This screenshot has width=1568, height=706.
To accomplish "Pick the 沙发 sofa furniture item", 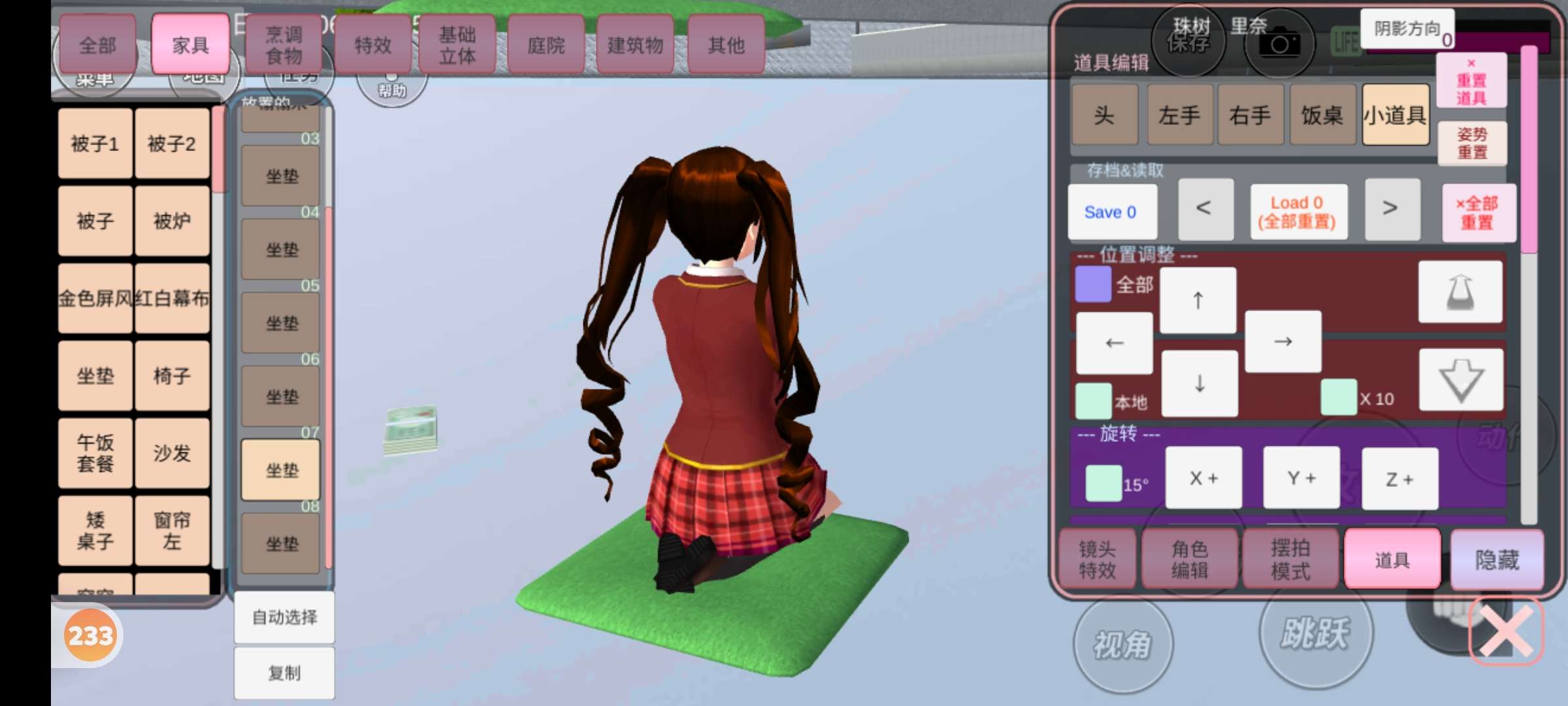I will pos(172,453).
